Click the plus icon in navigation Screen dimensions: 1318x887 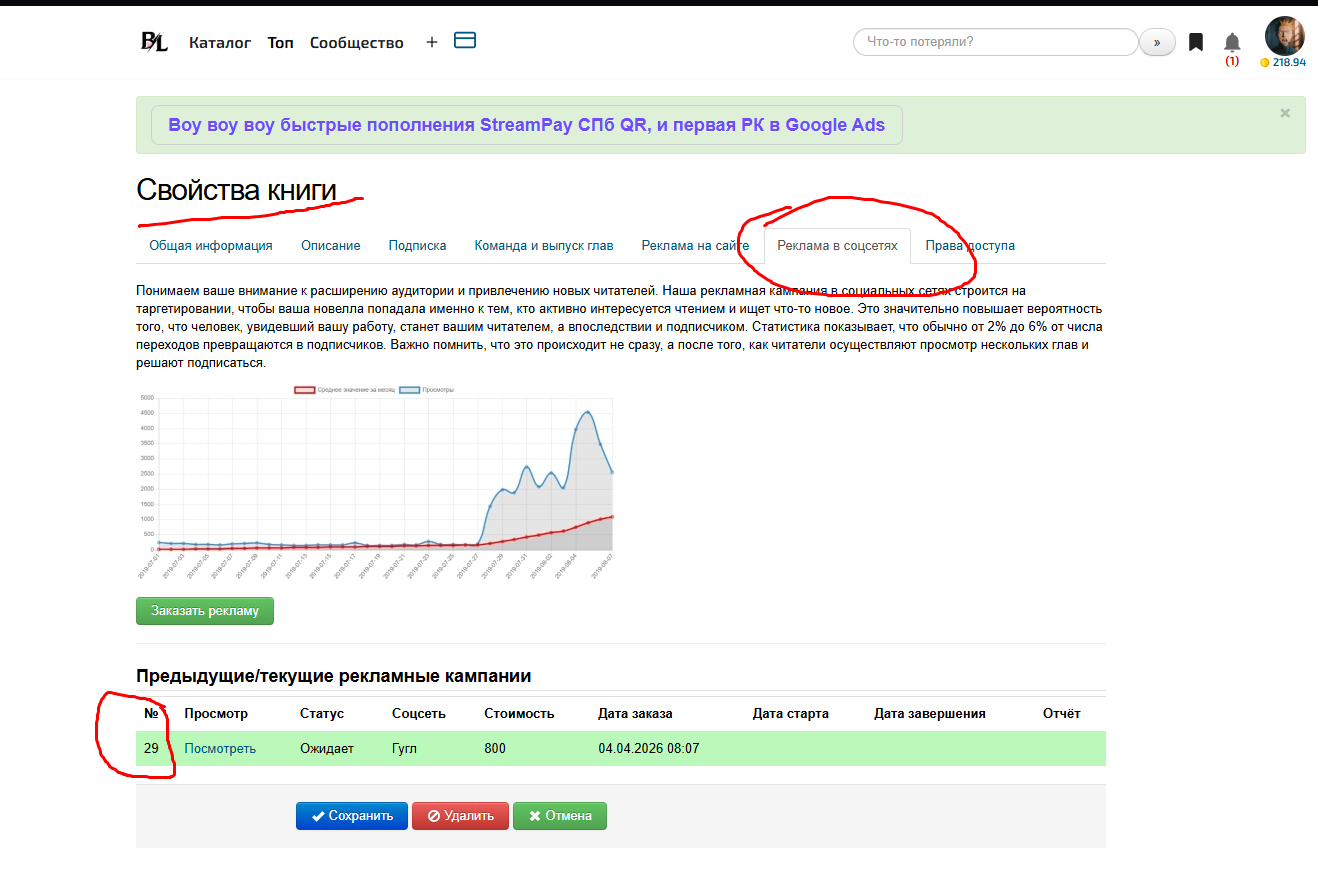(x=432, y=42)
